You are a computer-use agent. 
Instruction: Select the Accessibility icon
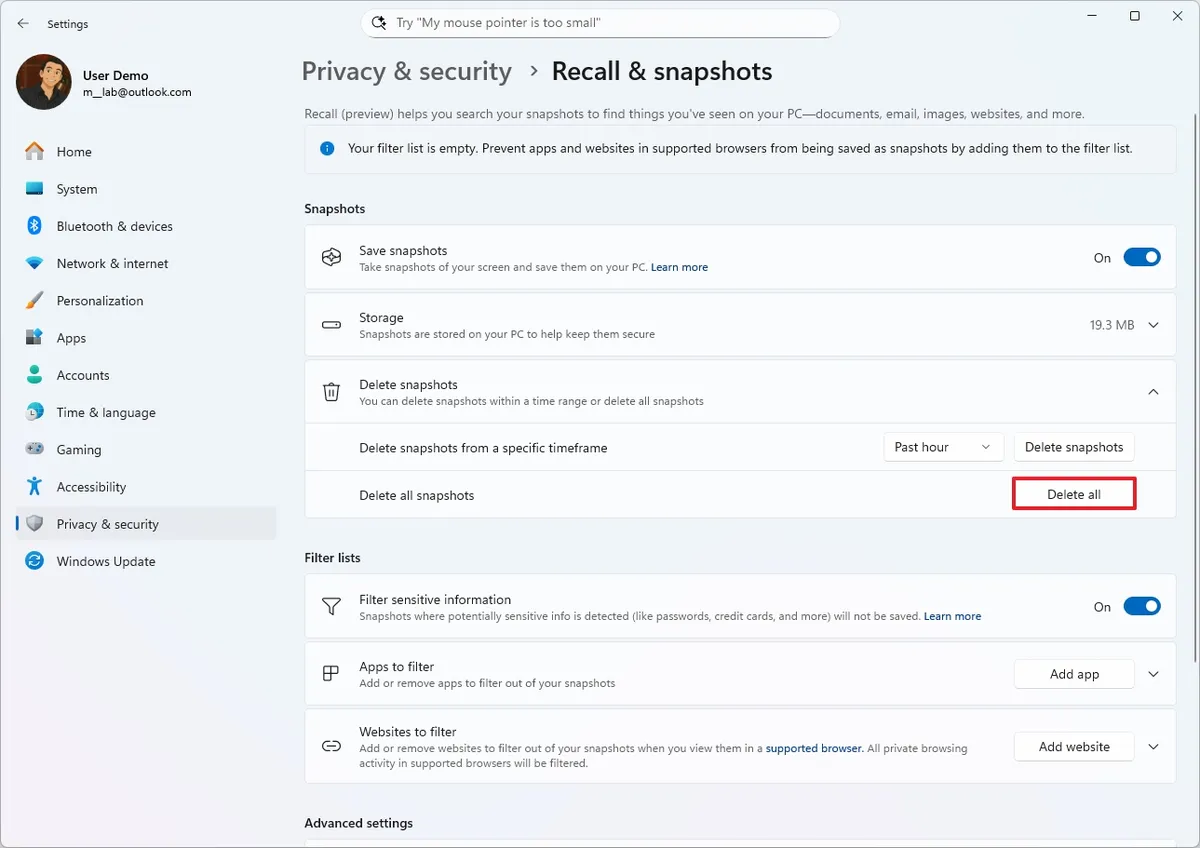35,487
